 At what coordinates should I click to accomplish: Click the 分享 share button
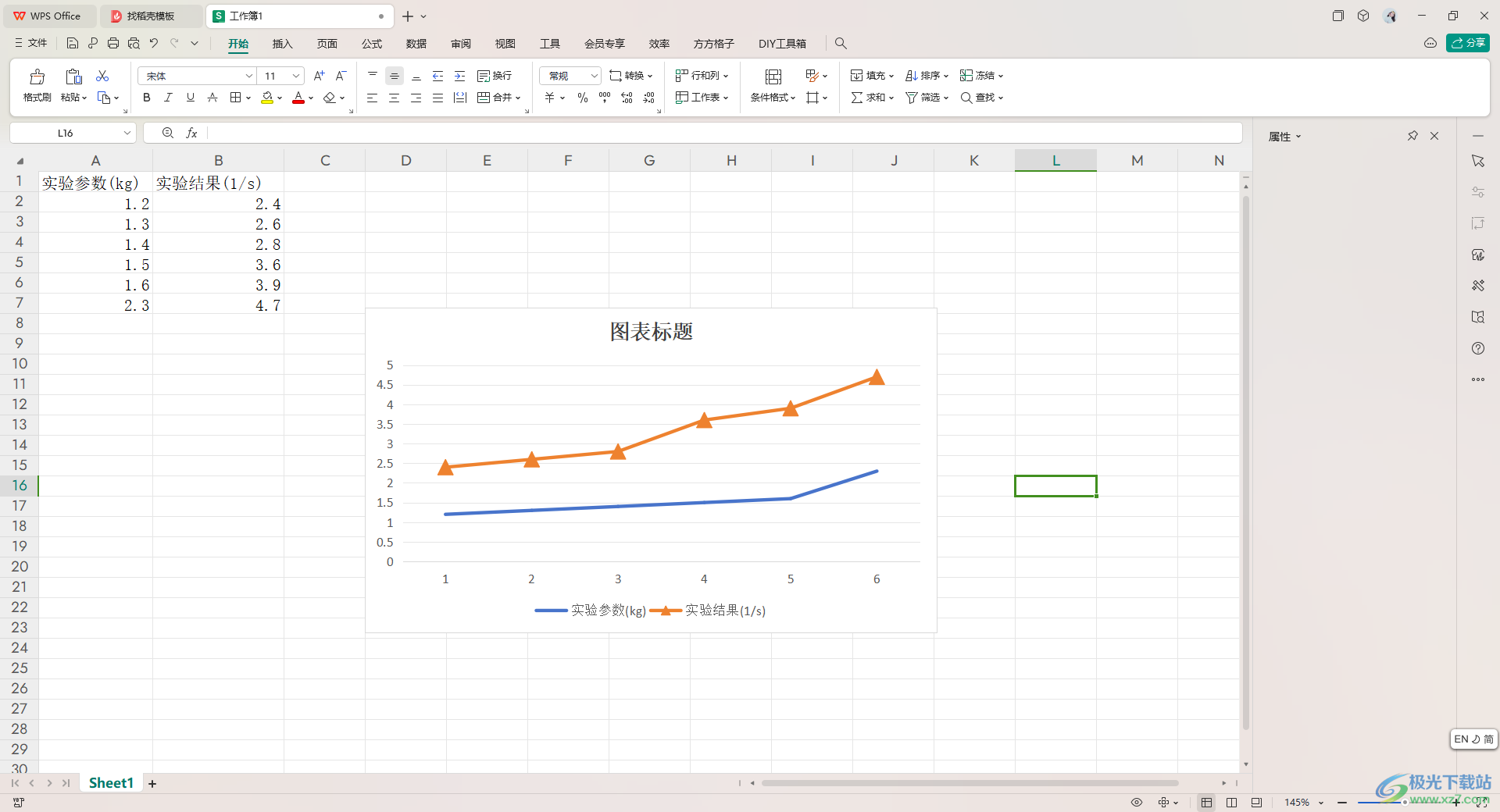point(1468,43)
